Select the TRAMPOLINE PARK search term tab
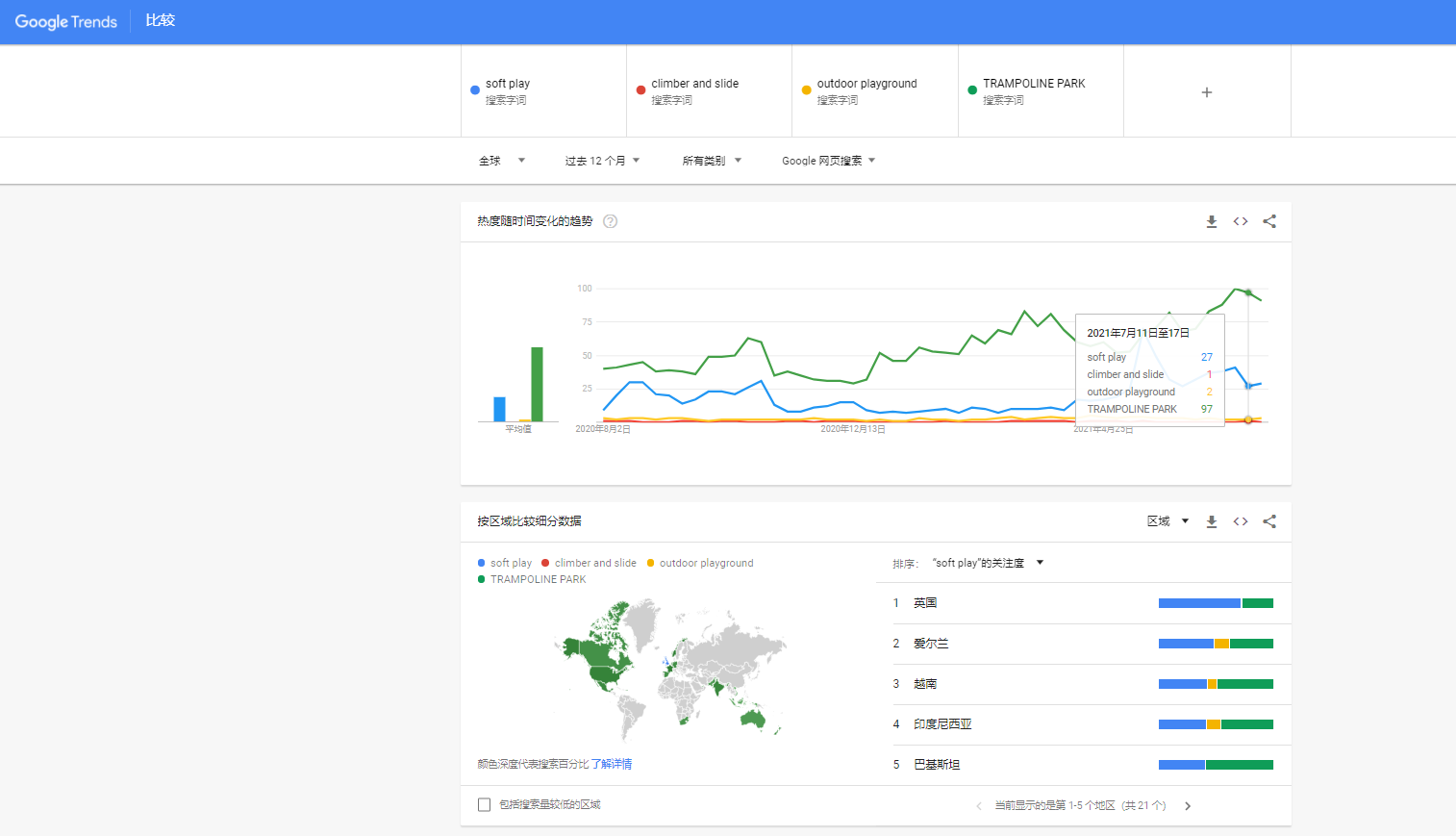 click(x=1040, y=91)
